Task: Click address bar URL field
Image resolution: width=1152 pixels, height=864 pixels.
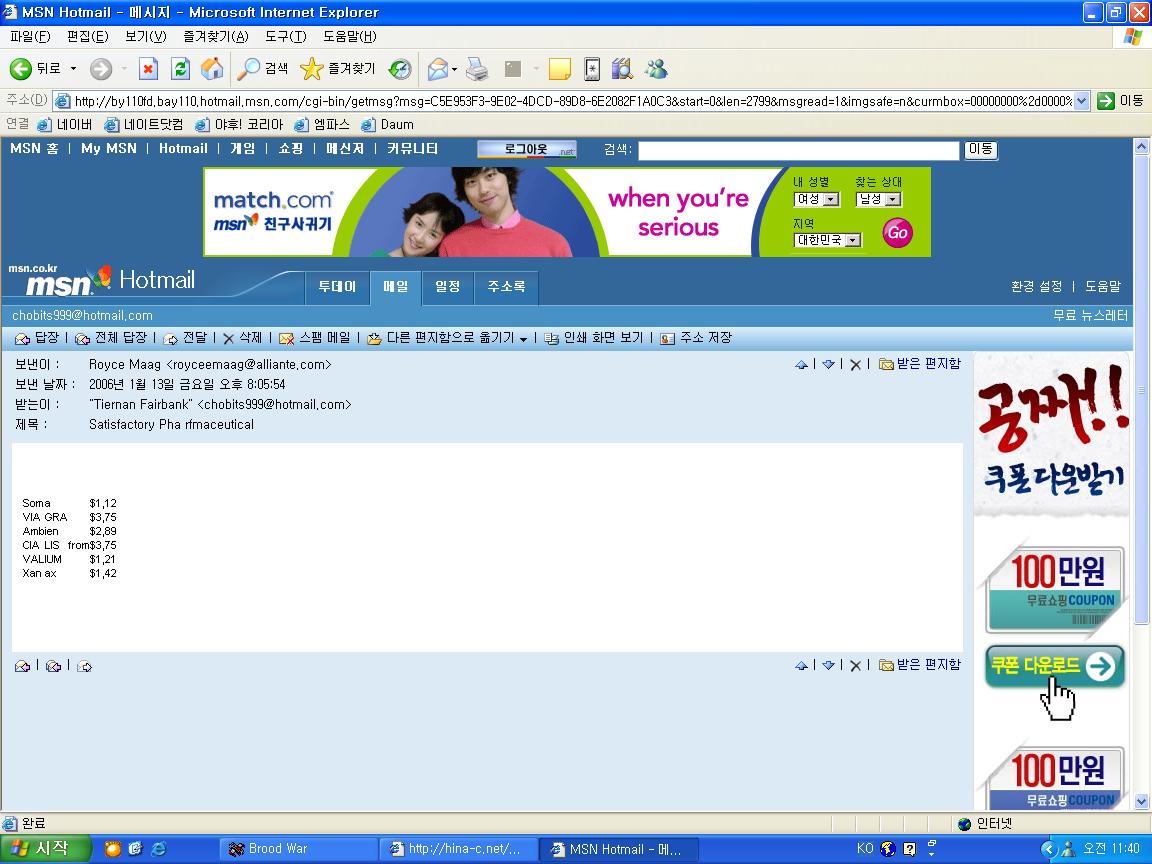Action: (565, 101)
